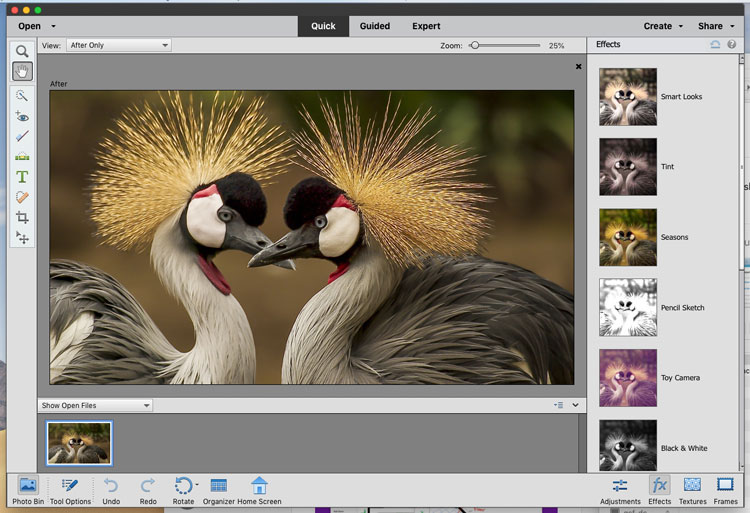Expand the Open button dropdown arrow
Viewport: 750px width, 513px height.
point(53,26)
